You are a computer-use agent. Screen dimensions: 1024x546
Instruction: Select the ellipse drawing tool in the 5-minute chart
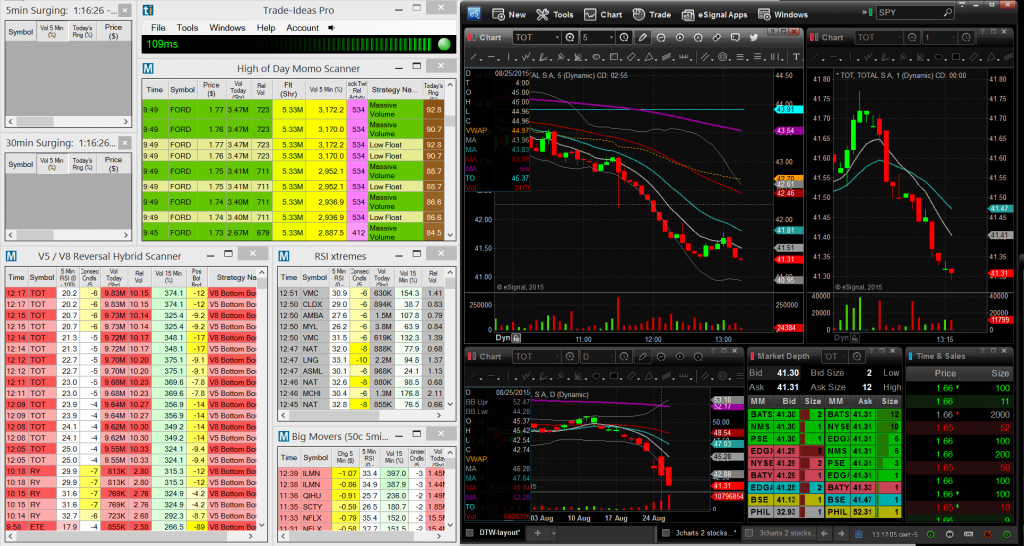[x=596, y=57]
